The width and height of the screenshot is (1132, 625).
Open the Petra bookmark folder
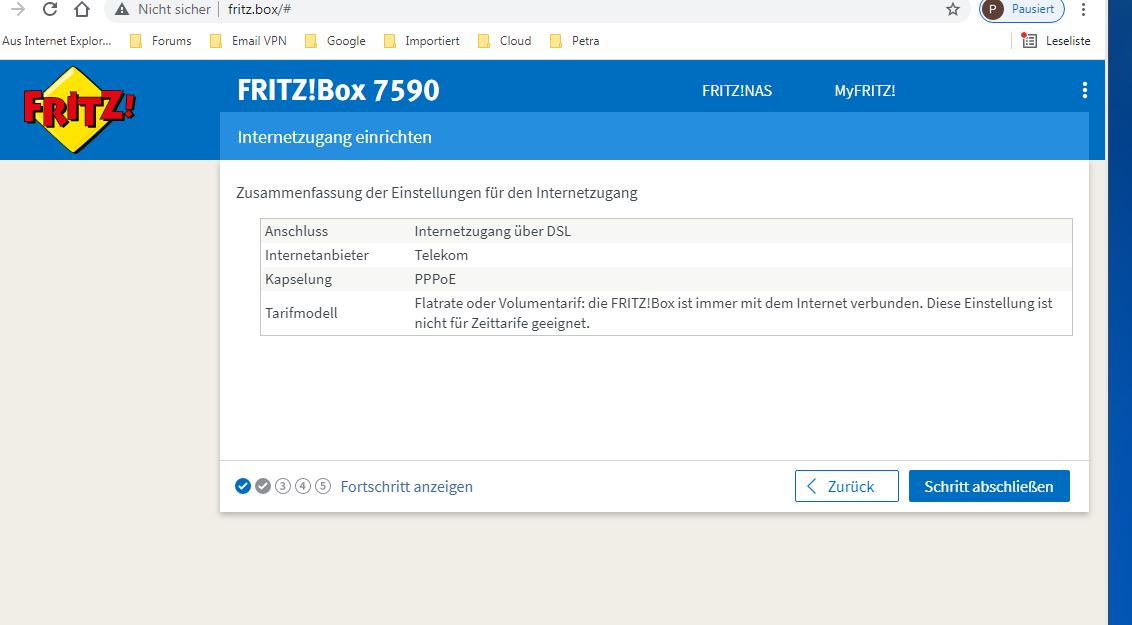(x=575, y=41)
